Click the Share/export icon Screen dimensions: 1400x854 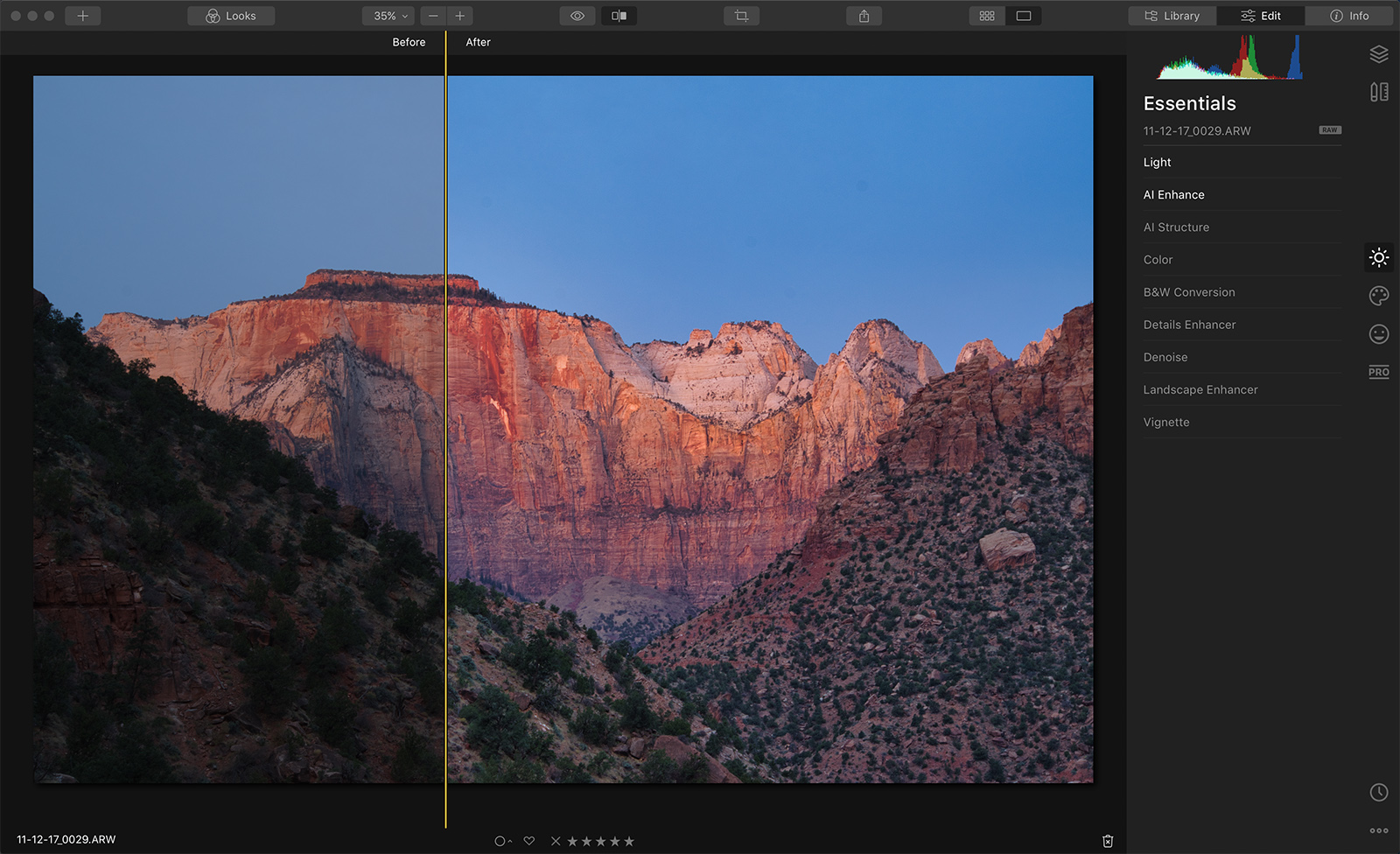[864, 16]
